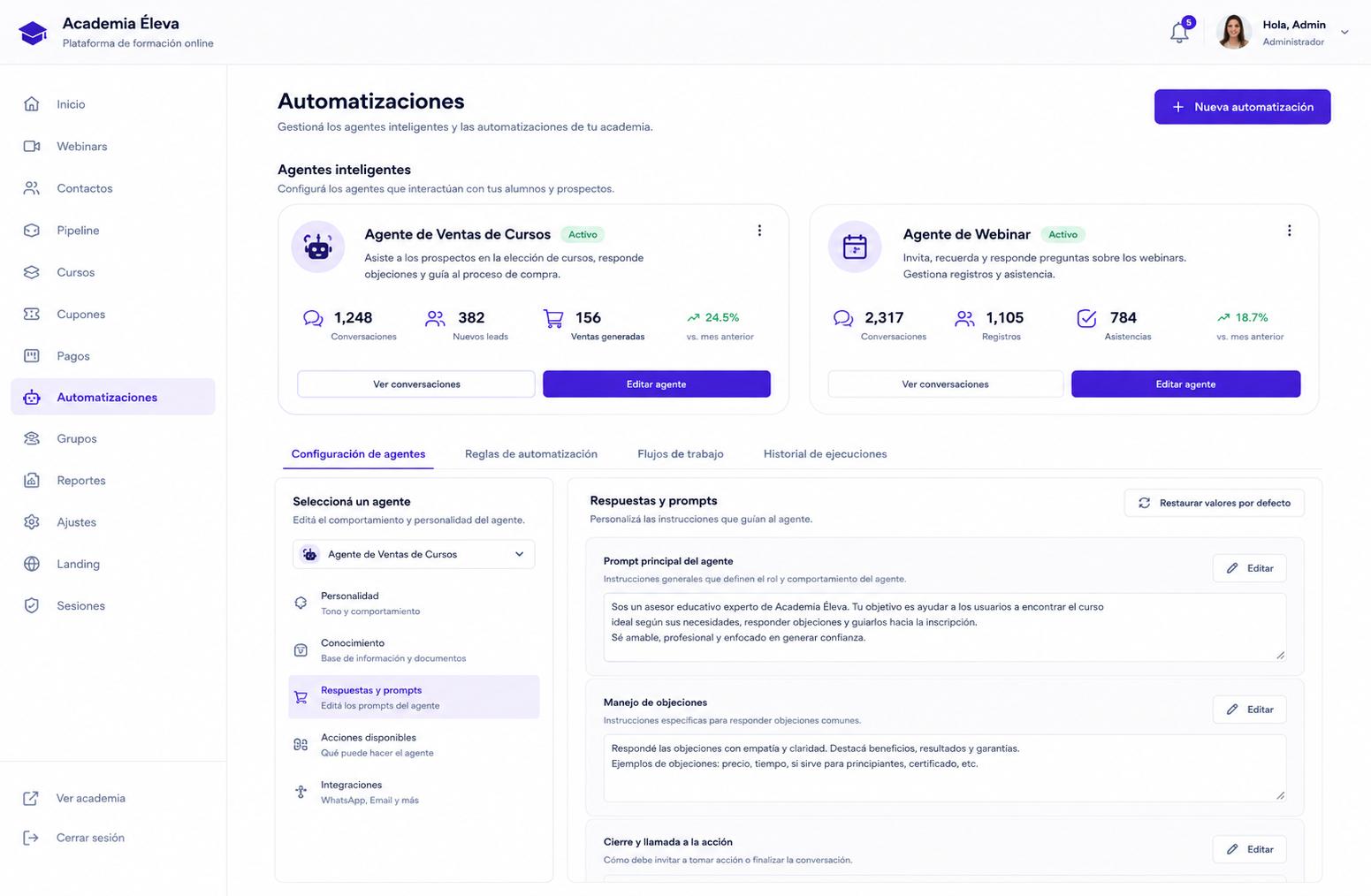Screen dimensions: 1371x896
Task: Click Restaurar valores por defecto
Action: [1215, 503]
